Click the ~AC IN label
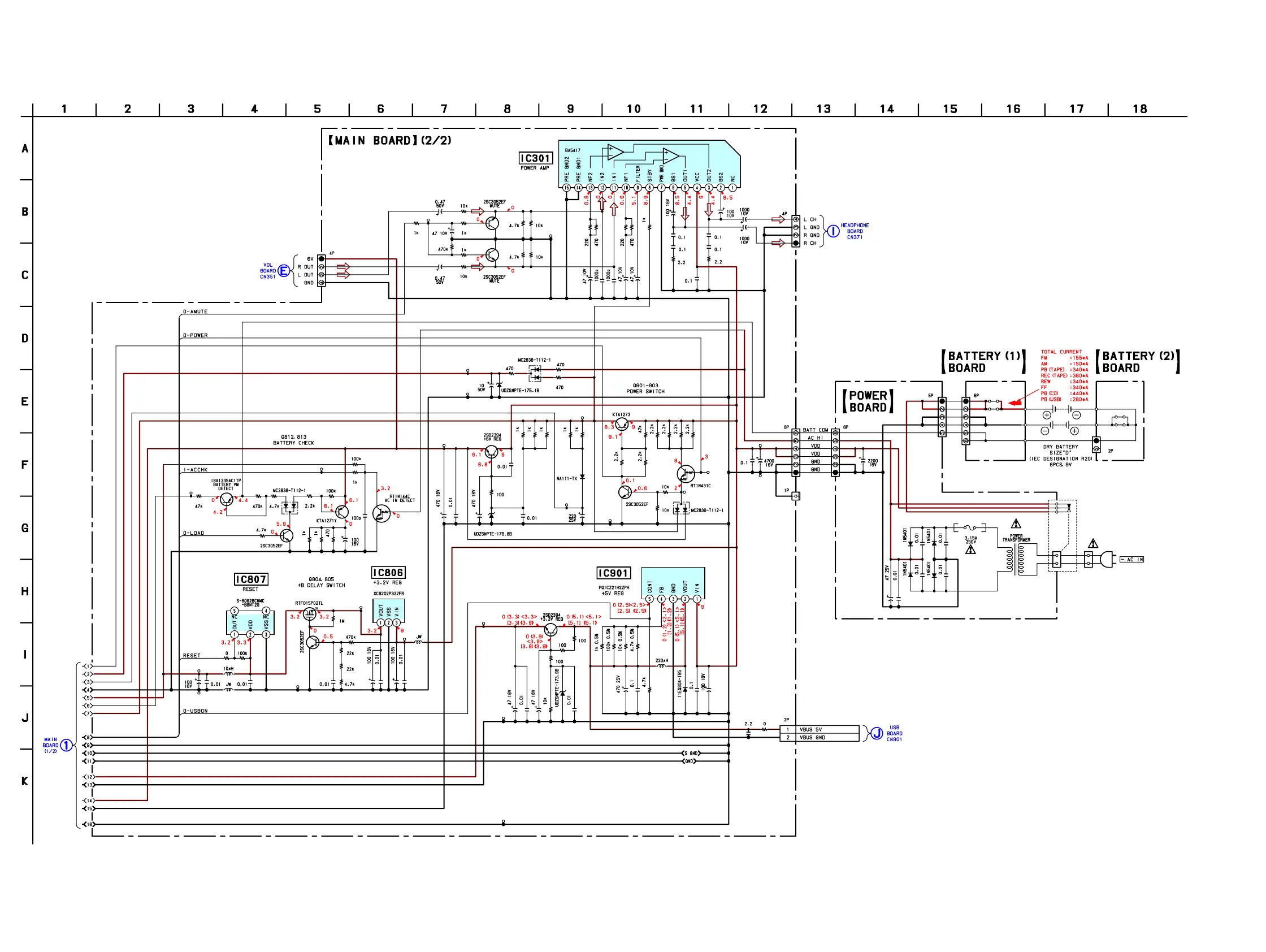This screenshot has height=952, width=1266. pos(1131,559)
